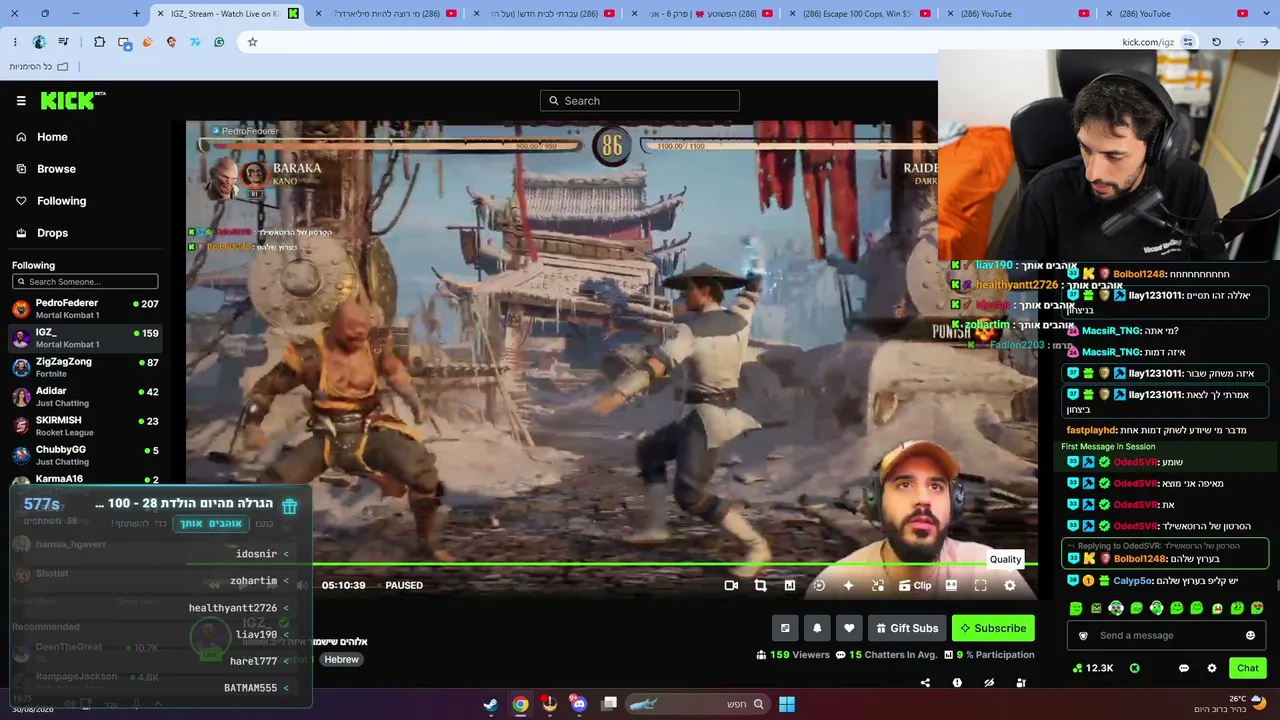Open player Quality settings gear
Image resolution: width=1280 pixels, height=720 pixels.
pyautogui.click(x=1009, y=586)
